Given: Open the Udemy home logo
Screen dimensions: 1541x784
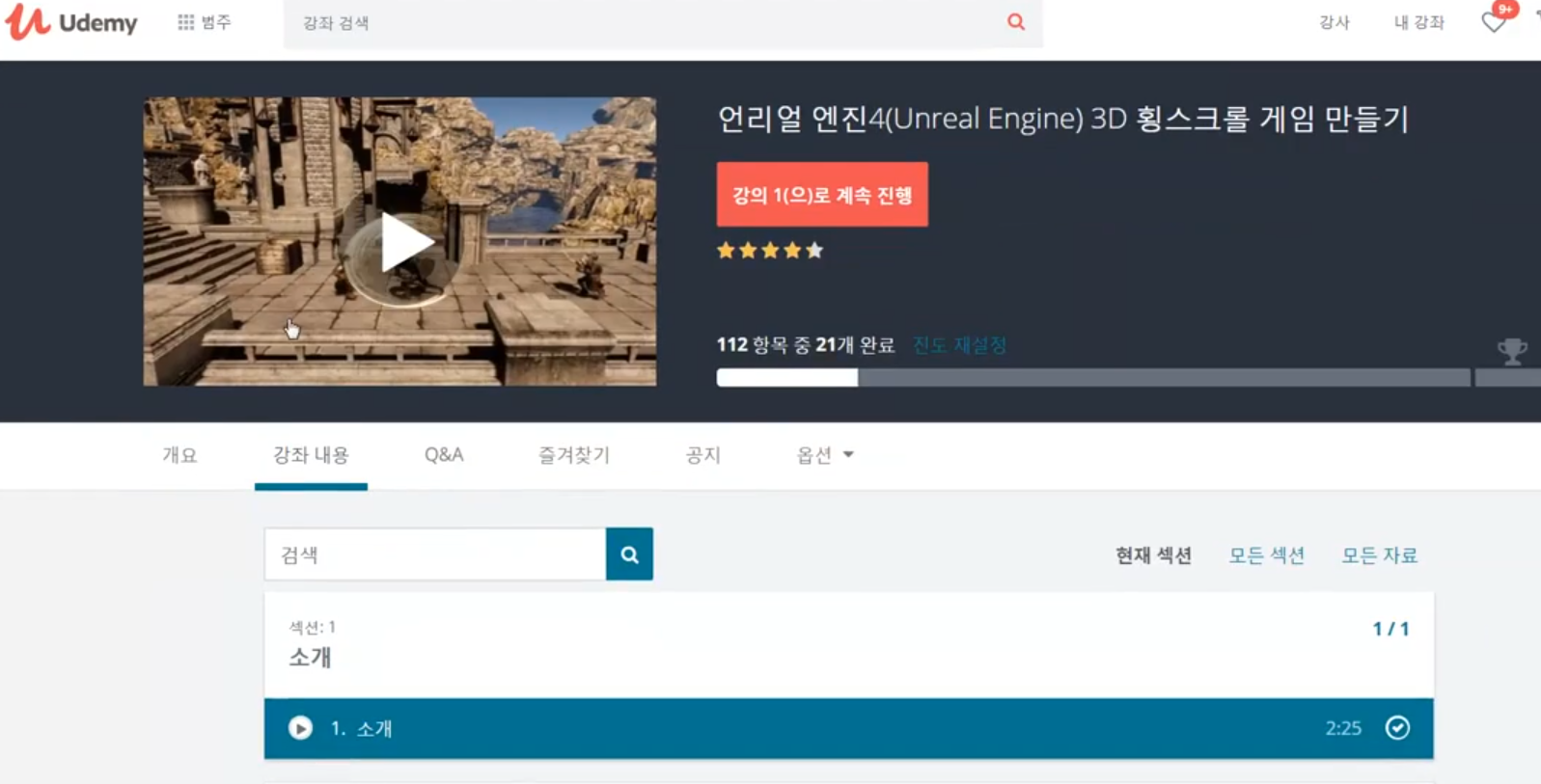Looking at the screenshot, I should point(71,22).
